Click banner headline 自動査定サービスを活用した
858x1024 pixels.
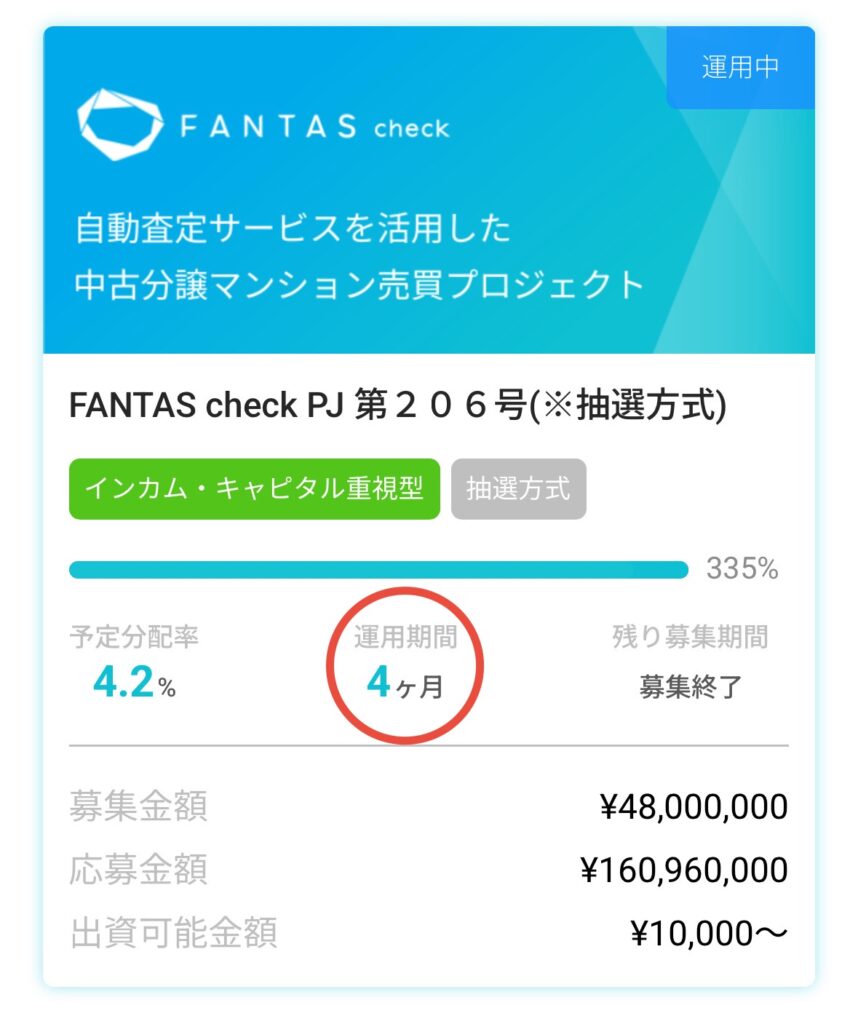pyautogui.click(x=293, y=229)
